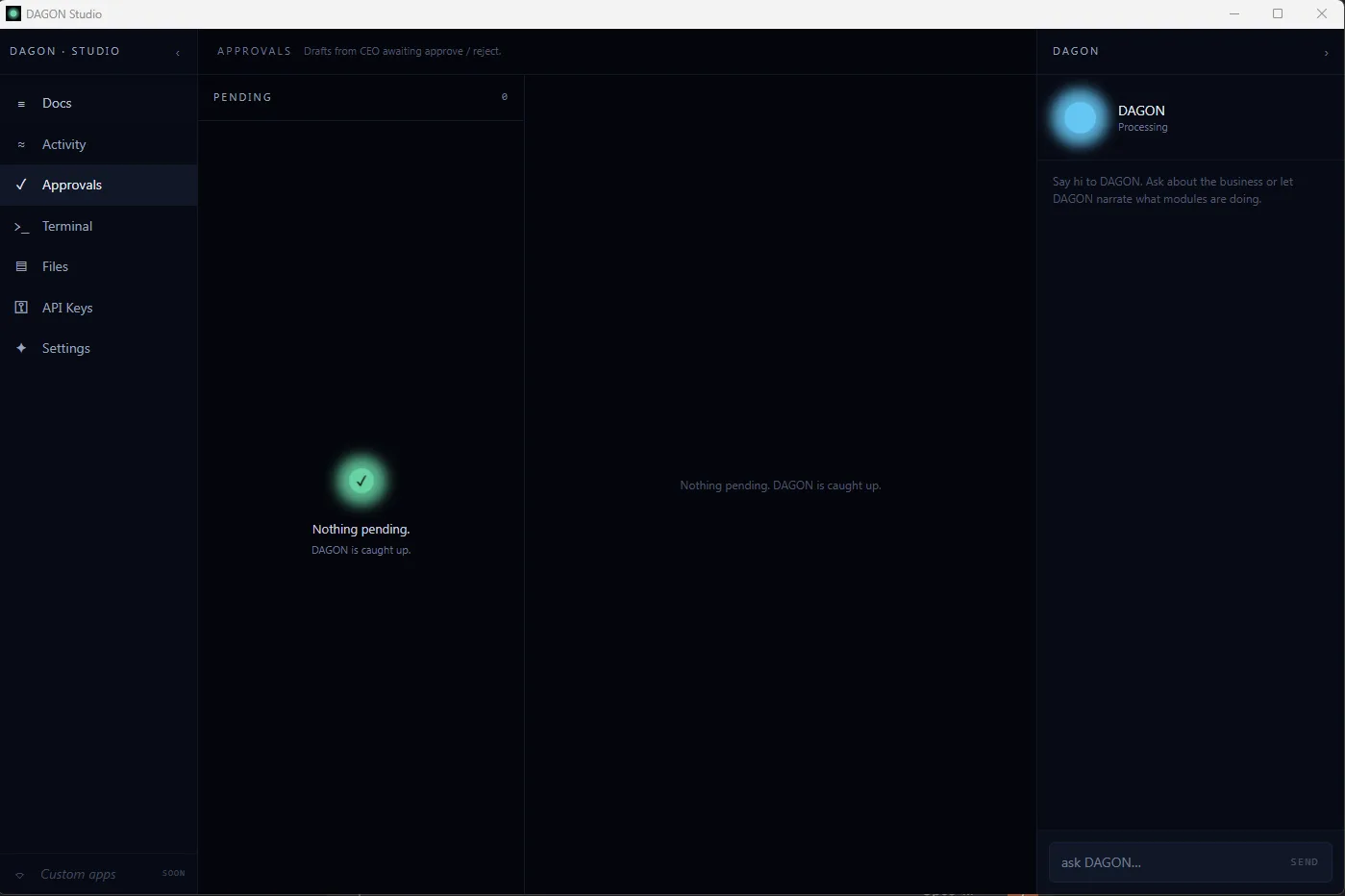The width and height of the screenshot is (1345, 896).
Task: Select the Docs icon in the sidebar
Action: (21, 103)
